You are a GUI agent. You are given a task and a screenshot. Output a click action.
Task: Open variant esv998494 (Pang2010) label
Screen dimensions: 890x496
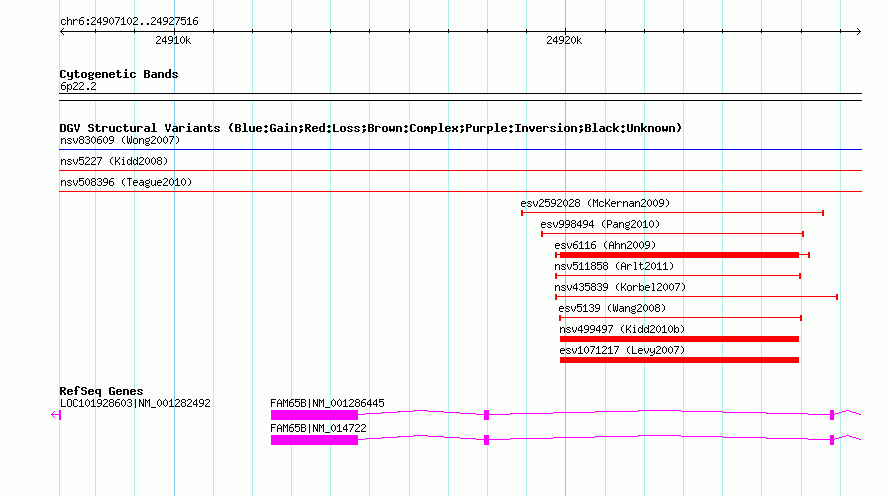600,224
